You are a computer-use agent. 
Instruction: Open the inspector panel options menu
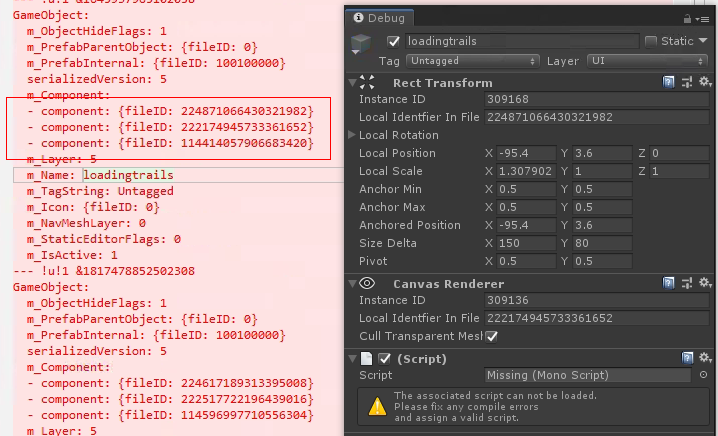tap(707, 19)
